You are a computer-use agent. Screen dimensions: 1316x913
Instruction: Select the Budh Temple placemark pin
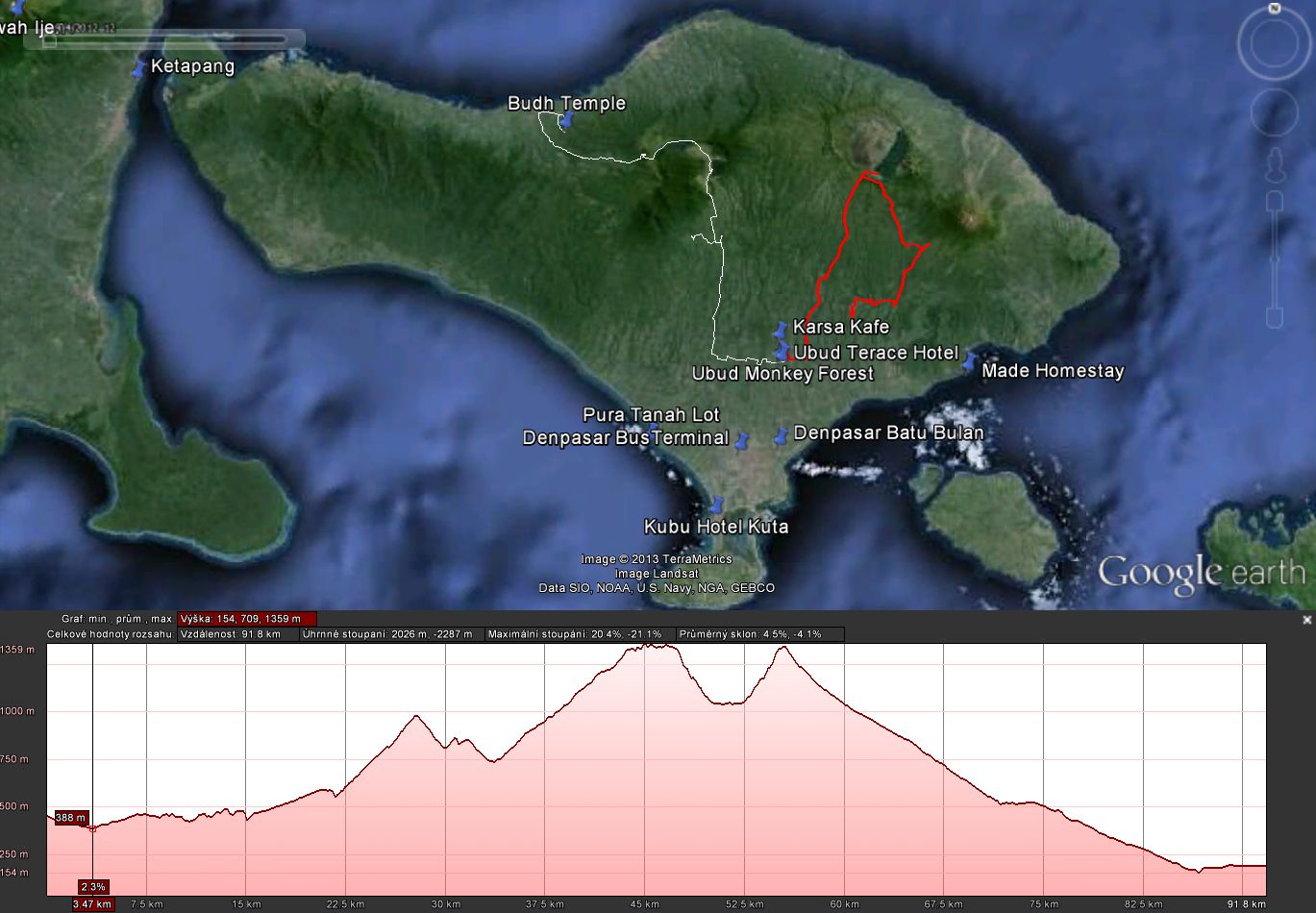[567, 120]
